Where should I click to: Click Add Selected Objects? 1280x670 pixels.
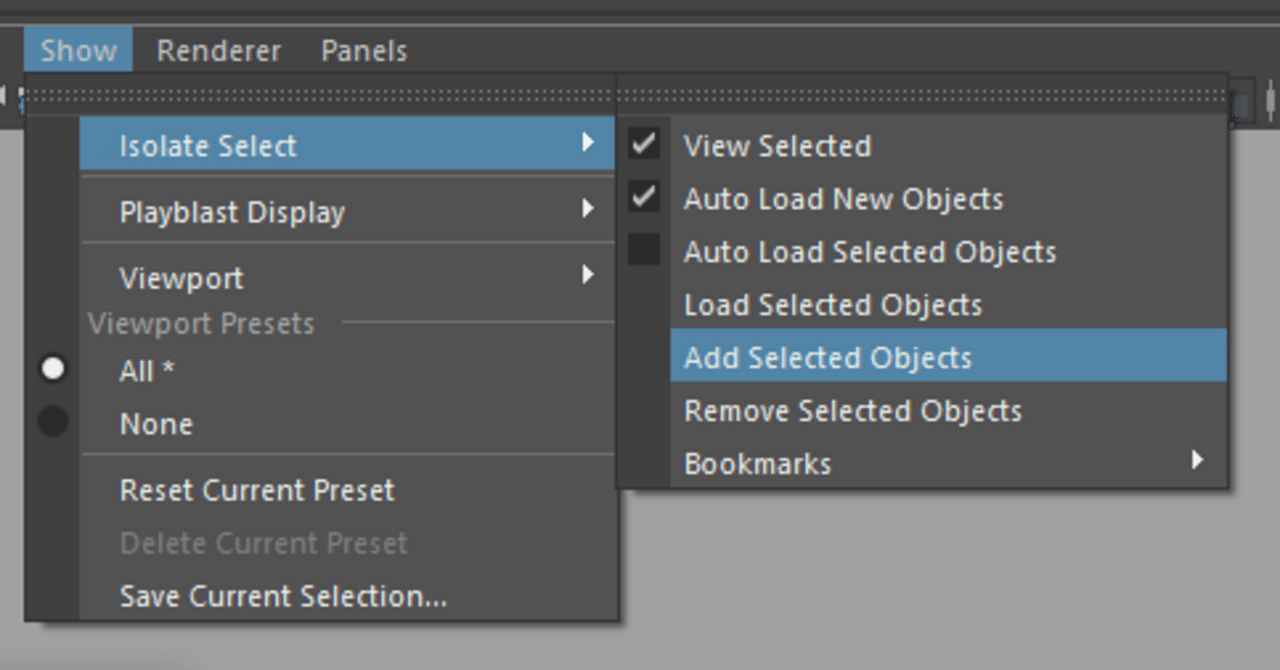[827, 358]
